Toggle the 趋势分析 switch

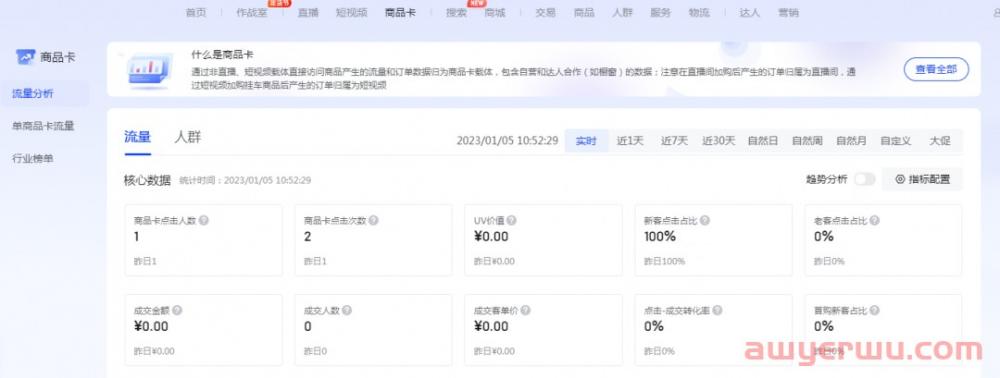pos(865,180)
